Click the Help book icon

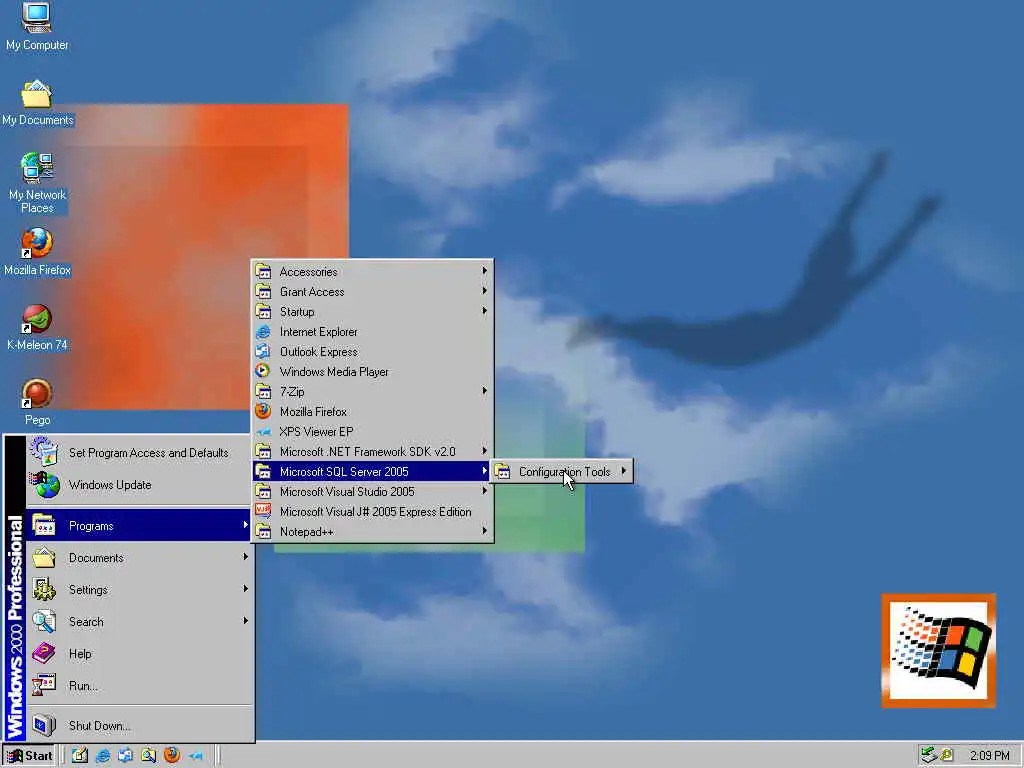(x=44, y=653)
